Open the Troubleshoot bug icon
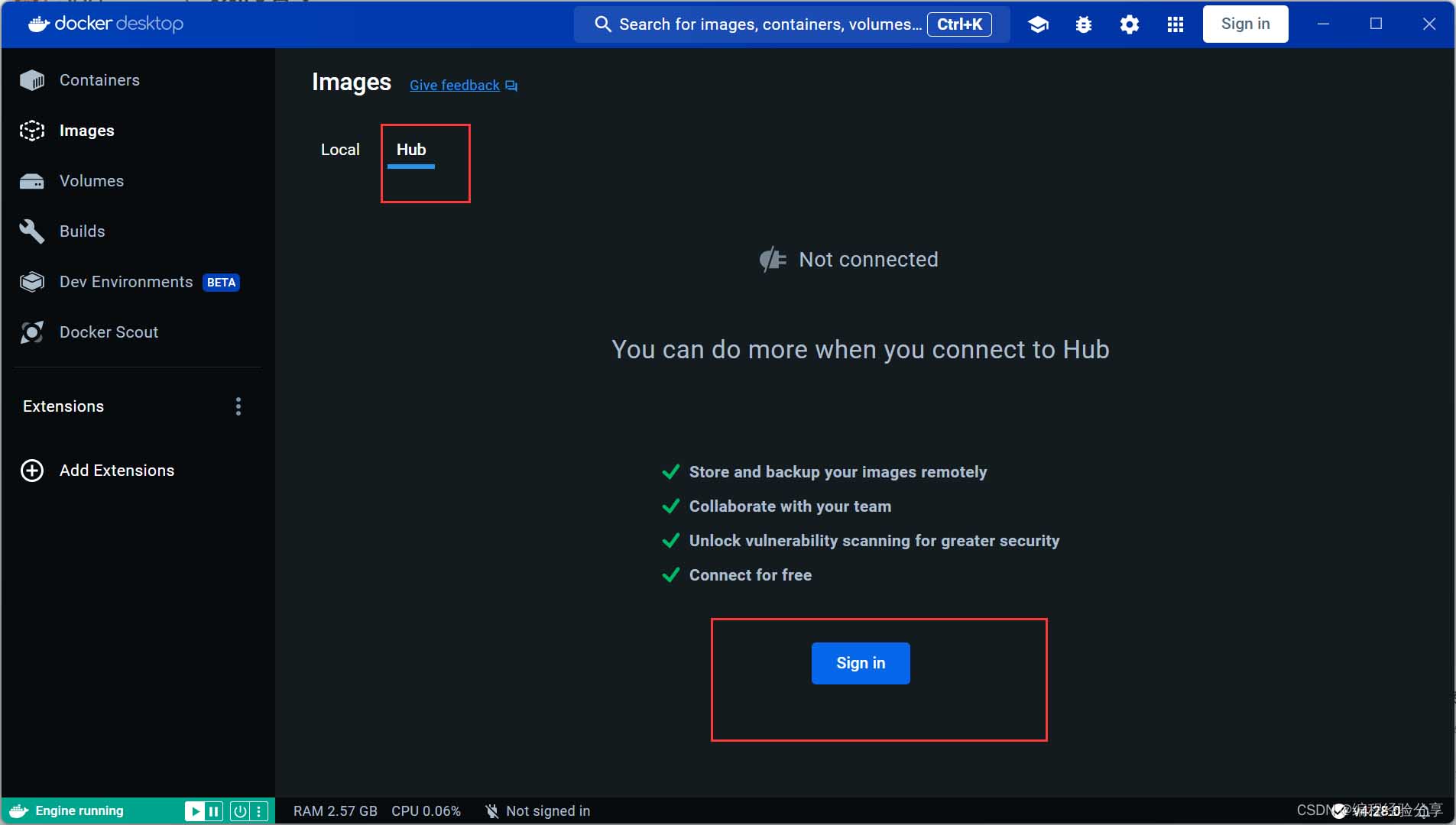The image size is (1456, 825). point(1084,24)
